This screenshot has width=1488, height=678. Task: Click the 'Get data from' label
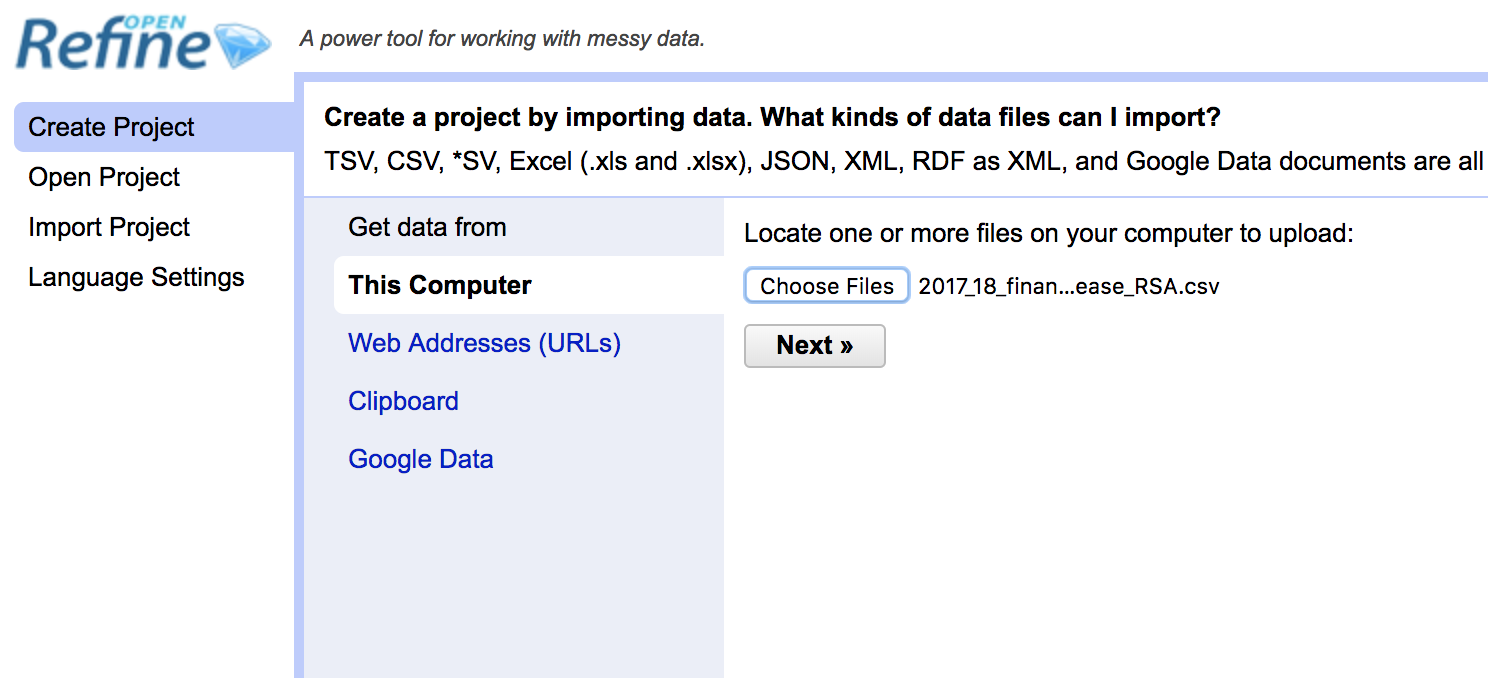click(x=427, y=227)
